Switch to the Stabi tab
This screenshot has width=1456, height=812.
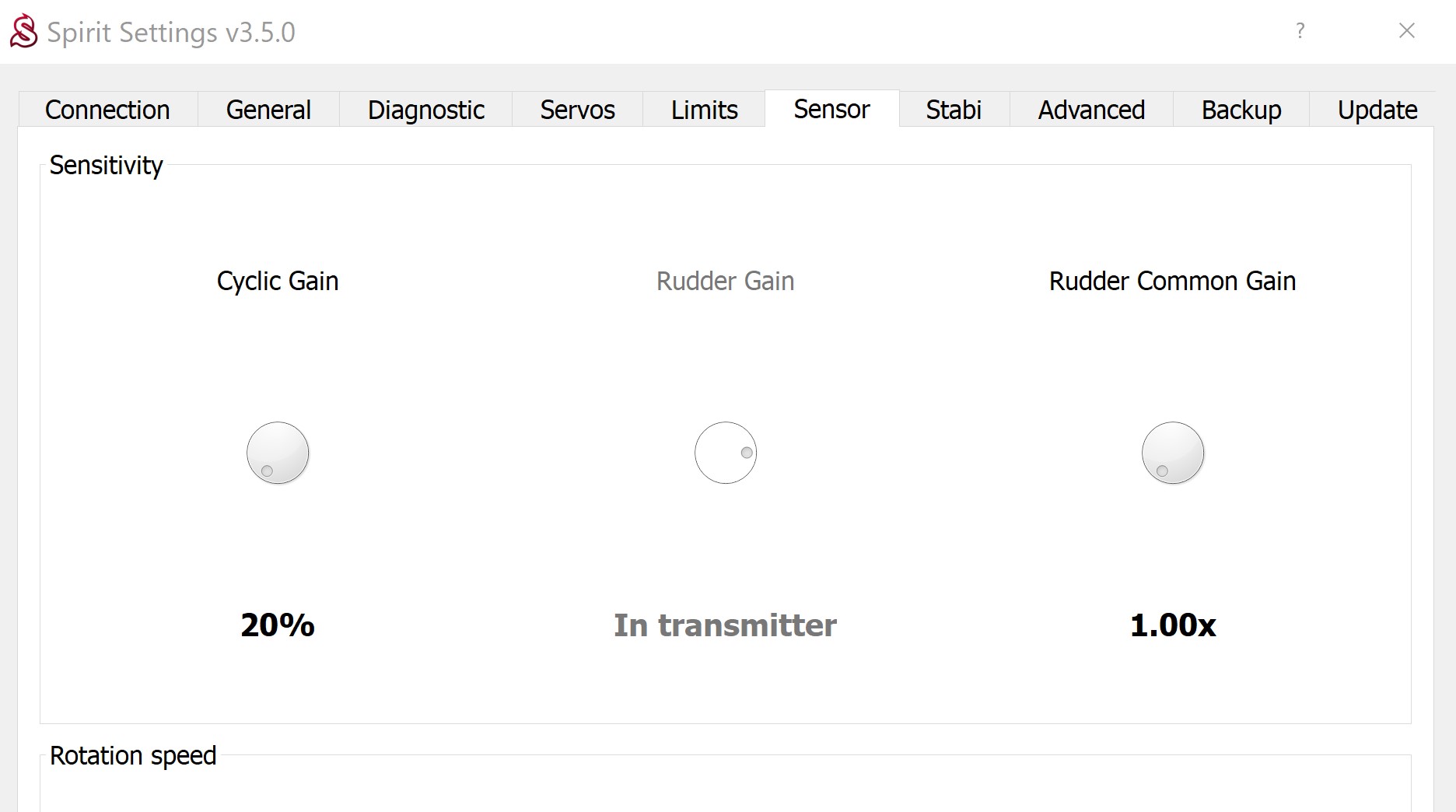tap(954, 110)
